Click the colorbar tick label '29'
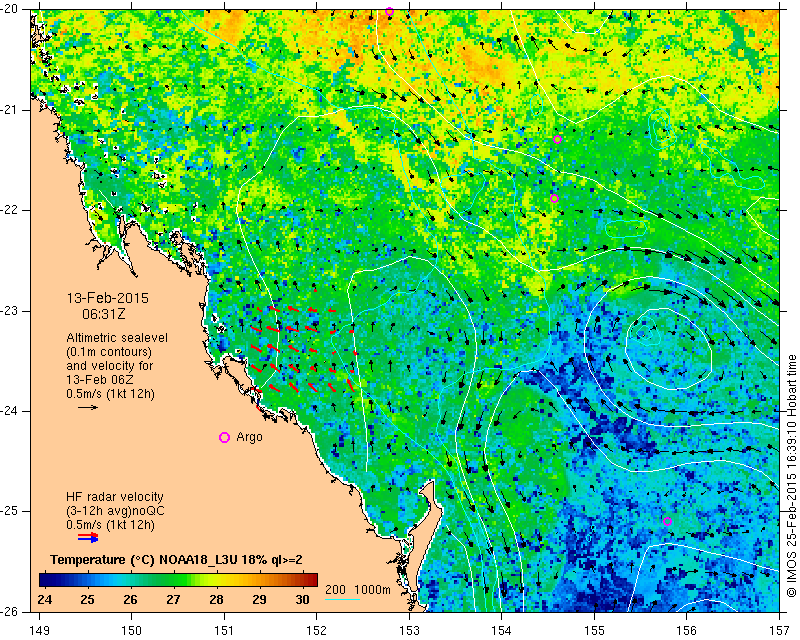This screenshot has width=800, height=640. tap(259, 599)
